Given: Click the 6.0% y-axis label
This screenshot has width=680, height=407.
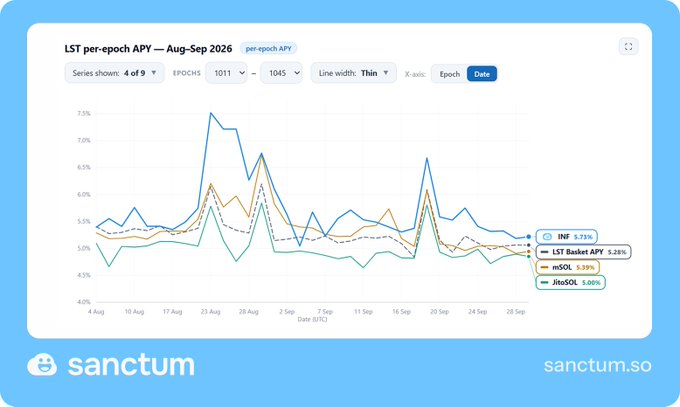Looking at the screenshot, I should pos(84,194).
